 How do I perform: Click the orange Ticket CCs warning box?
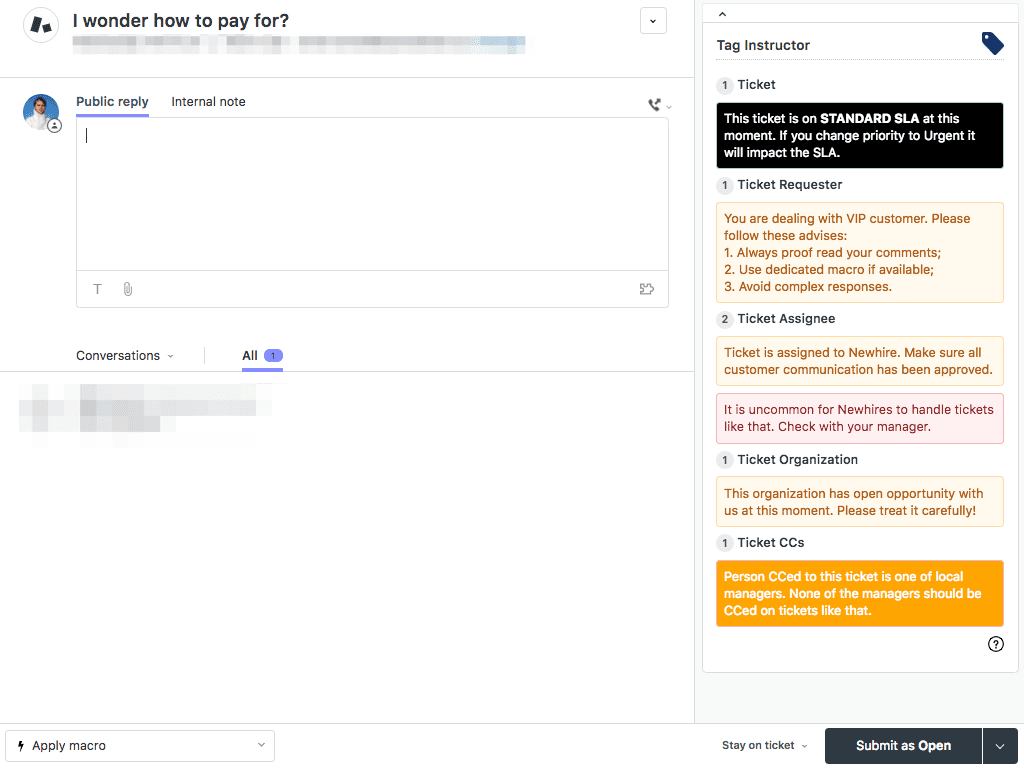click(x=859, y=593)
